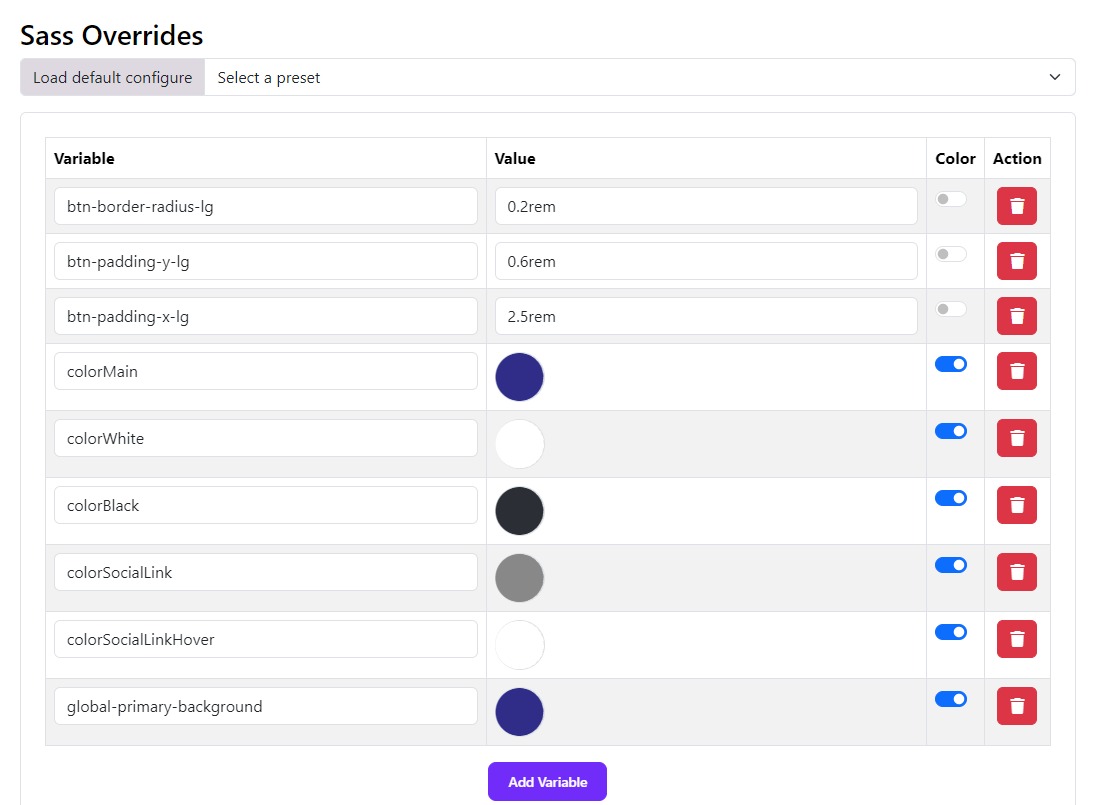Turn off color switch for colorSocialLinkHover
This screenshot has width=1093, height=805.
click(951, 632)
